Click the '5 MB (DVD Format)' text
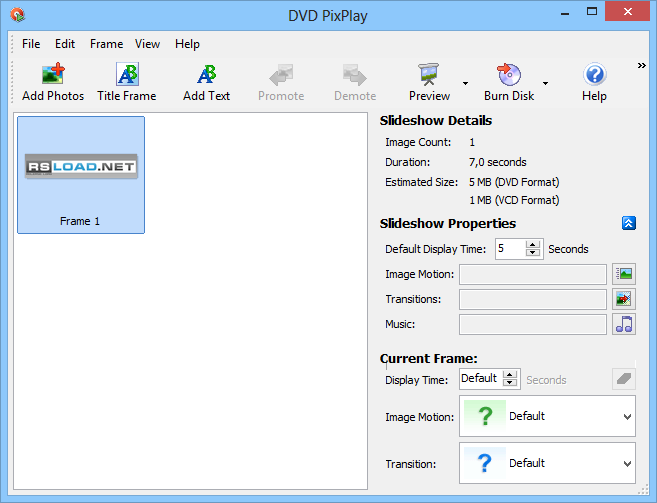The image size is (657, 503). click(514, 182)
